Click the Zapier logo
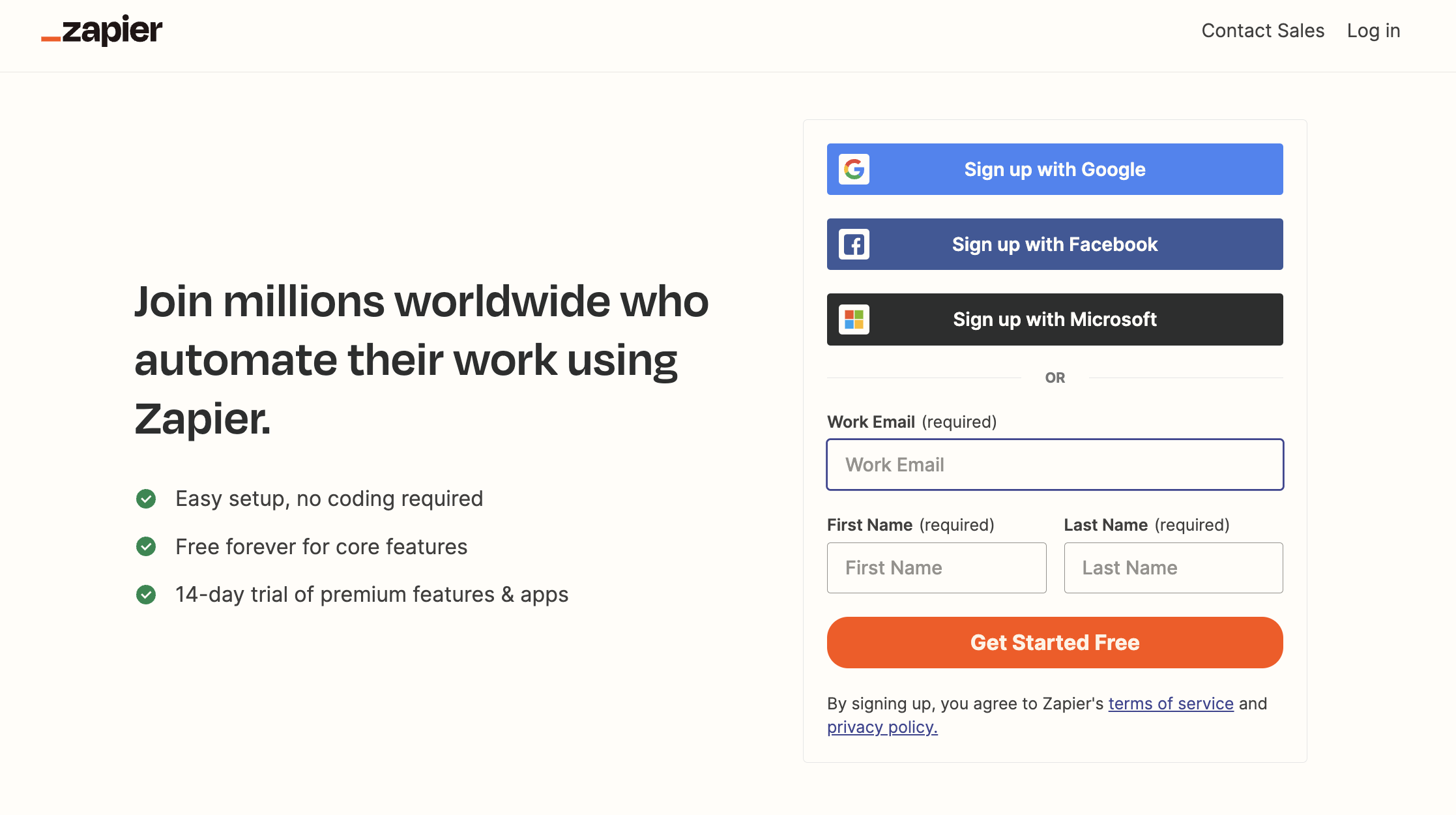The image size is (1456, 815). tap(102, 31)
